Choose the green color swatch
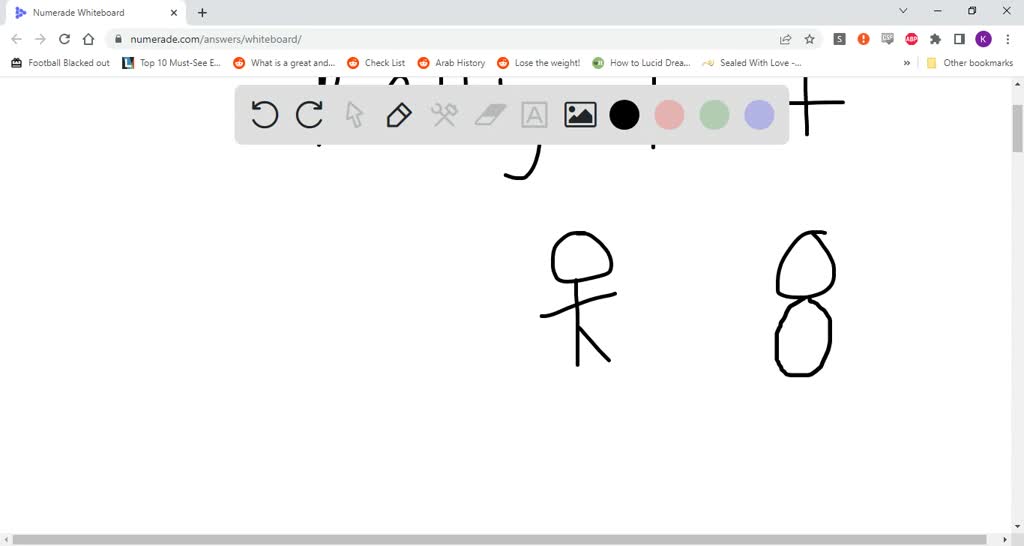The width and height of the screenshot is (1024, 546). coord(714,115)
